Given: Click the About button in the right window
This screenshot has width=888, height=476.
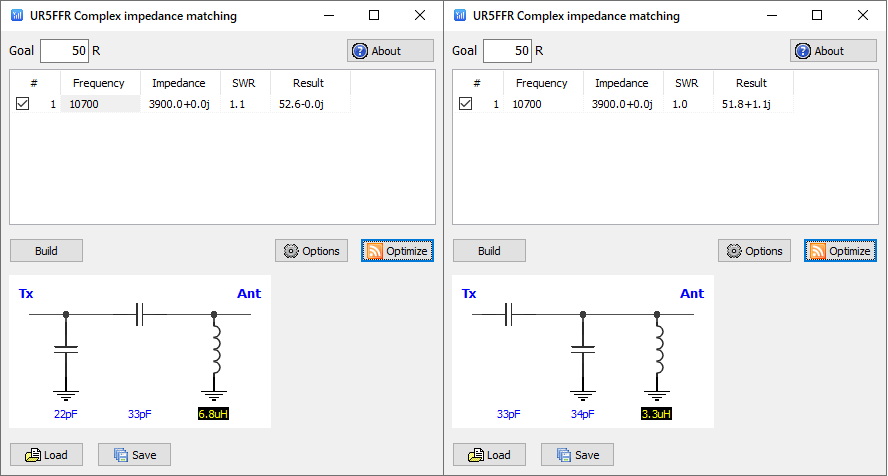Looking at the screenshot, I should coord(833,51).
